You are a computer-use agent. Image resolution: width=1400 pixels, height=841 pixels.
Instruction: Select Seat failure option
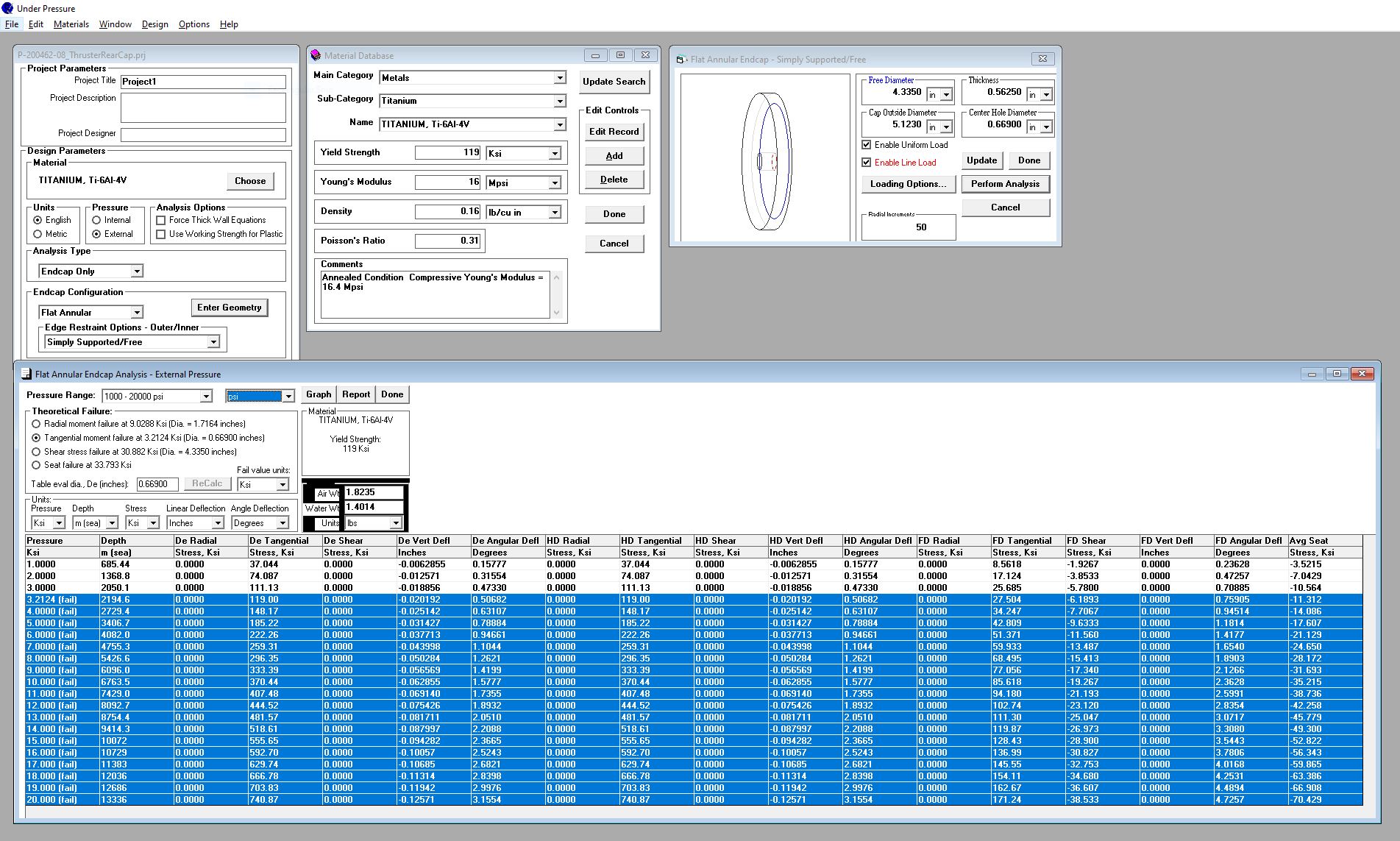point(36,465)
